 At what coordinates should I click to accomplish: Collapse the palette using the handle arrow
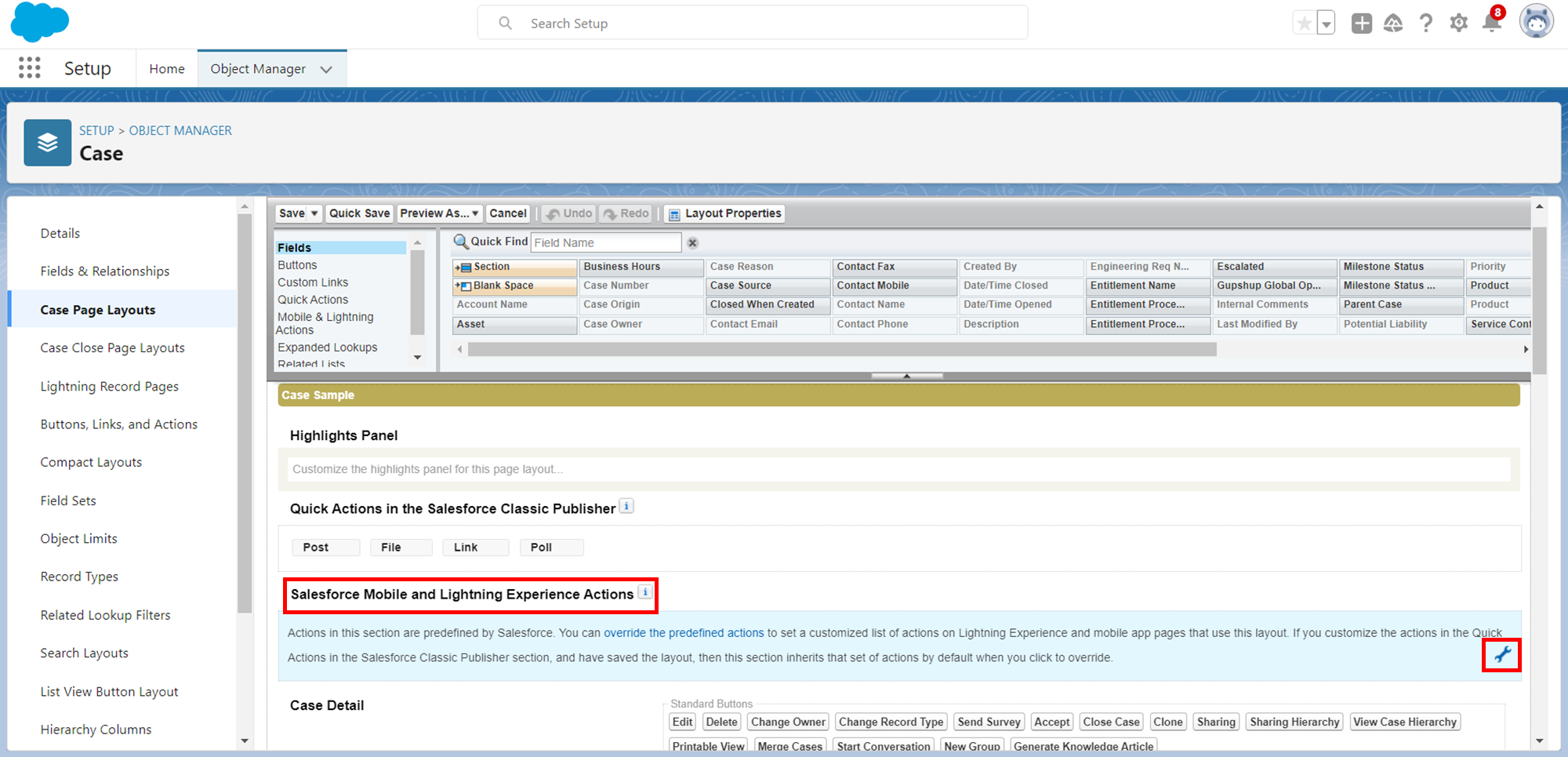pyautogui.click(x=907, y=376)
